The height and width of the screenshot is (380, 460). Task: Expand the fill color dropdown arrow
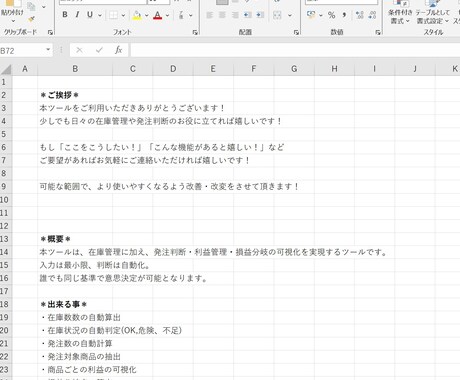tap(146, 15)
